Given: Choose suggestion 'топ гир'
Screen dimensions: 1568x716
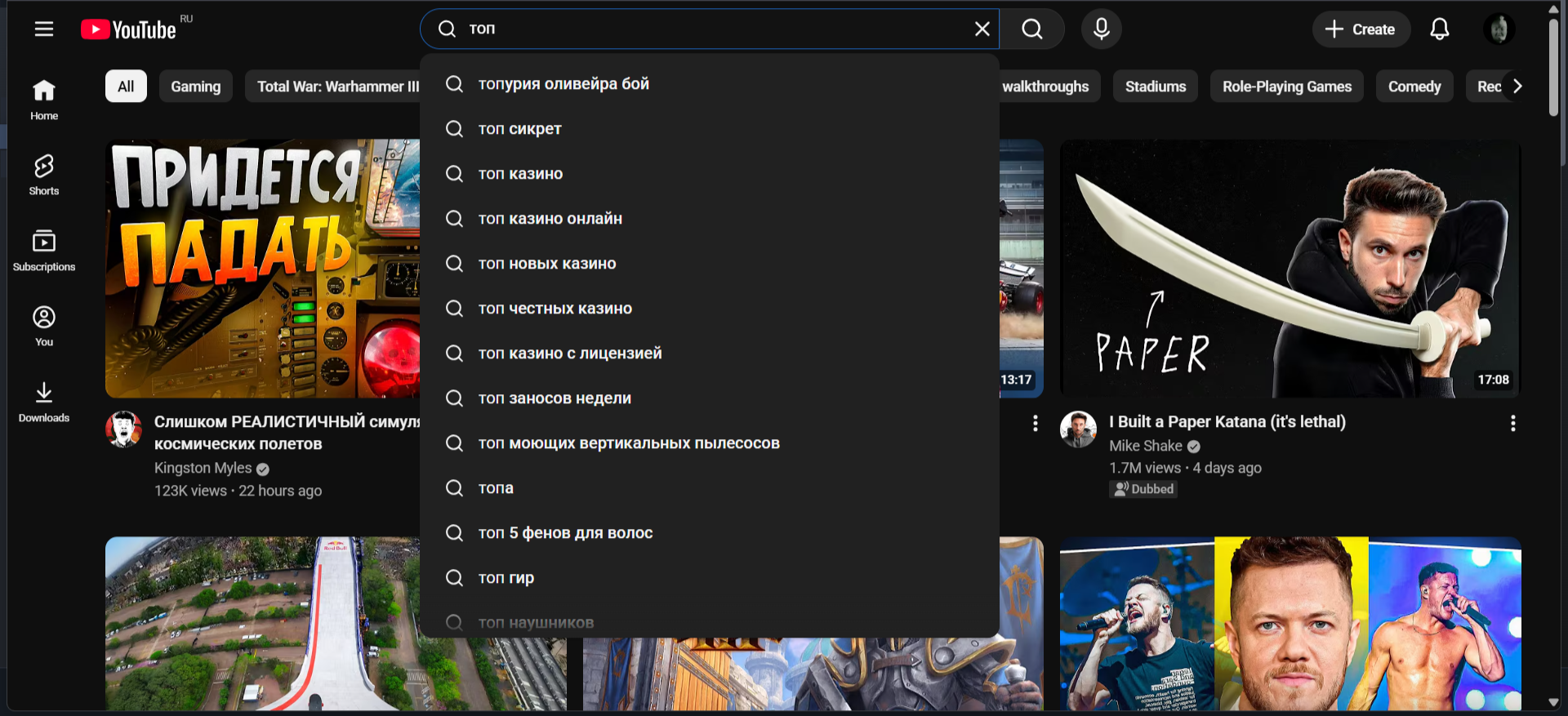Looking at the screenshot, I should pos(710,578).
